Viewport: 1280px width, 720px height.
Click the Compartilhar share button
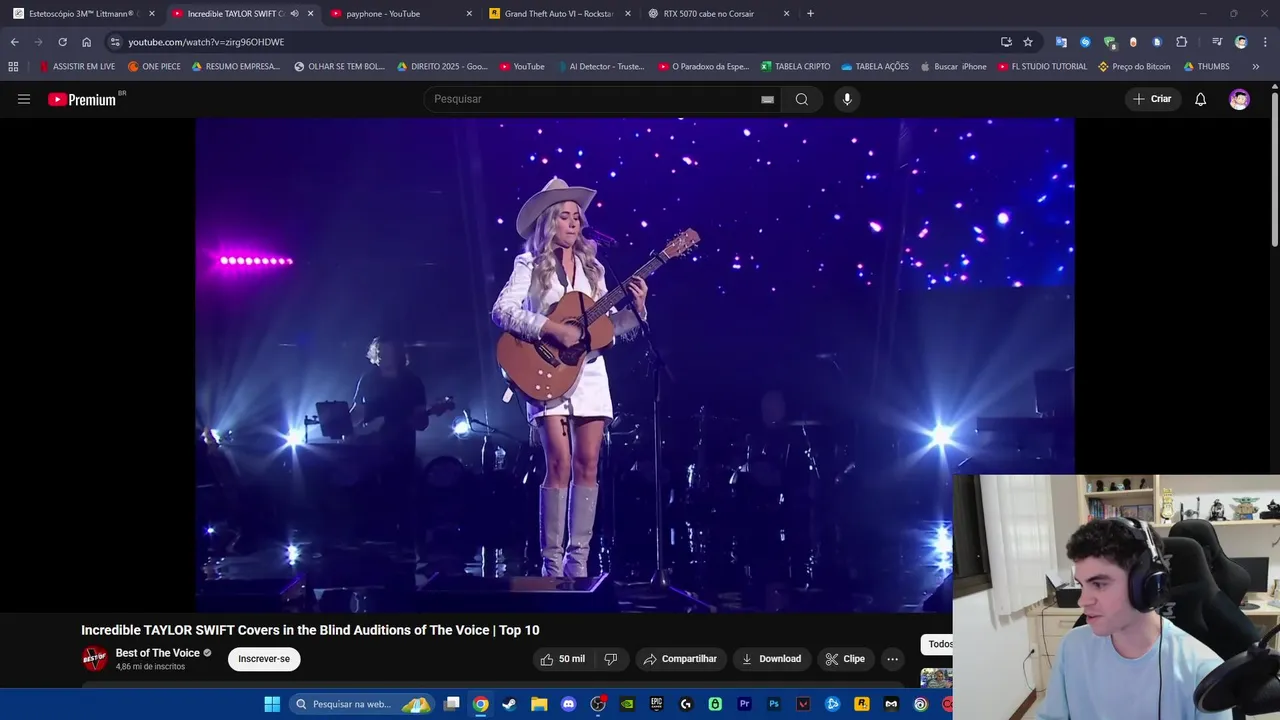(x=680, y=659)
